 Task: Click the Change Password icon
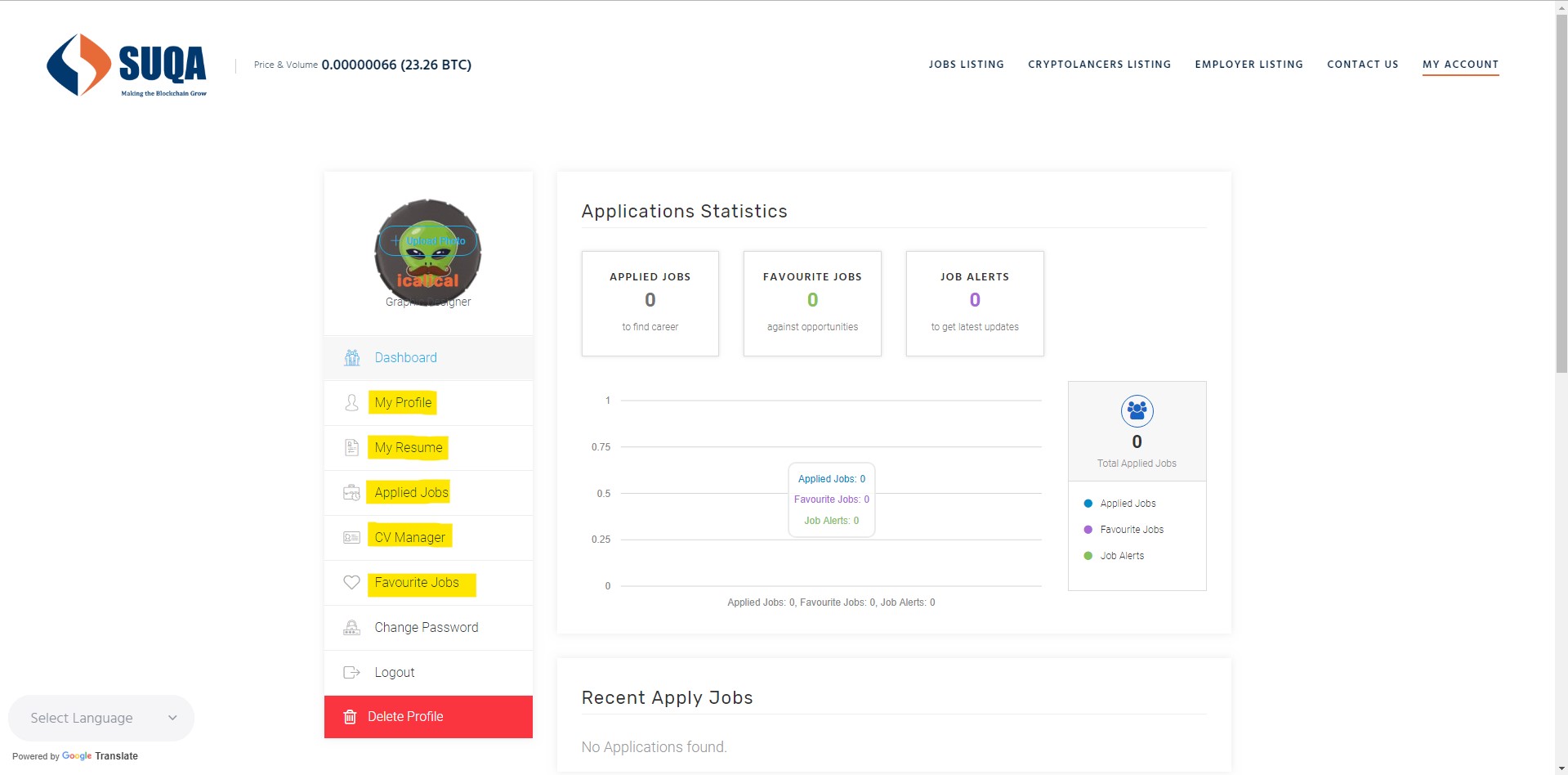(352, 627)
